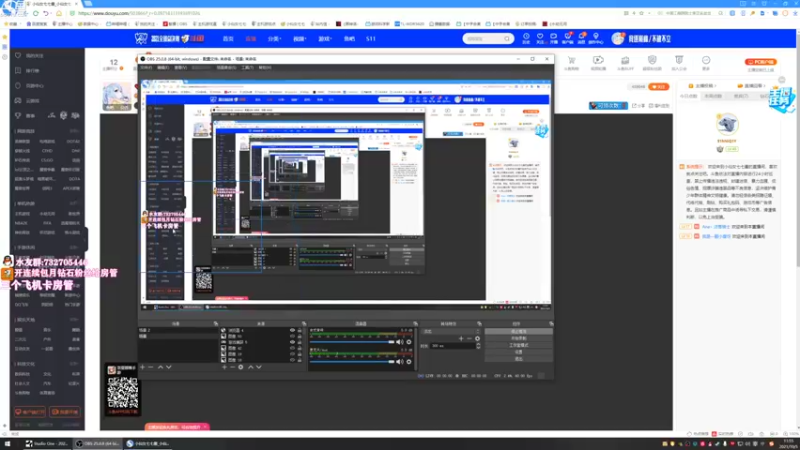Image resolution: width=800 pixels, height=450 pixels.
Task: Pop out the Audio Mixer dock panel
Action: (x=415, y=323)
